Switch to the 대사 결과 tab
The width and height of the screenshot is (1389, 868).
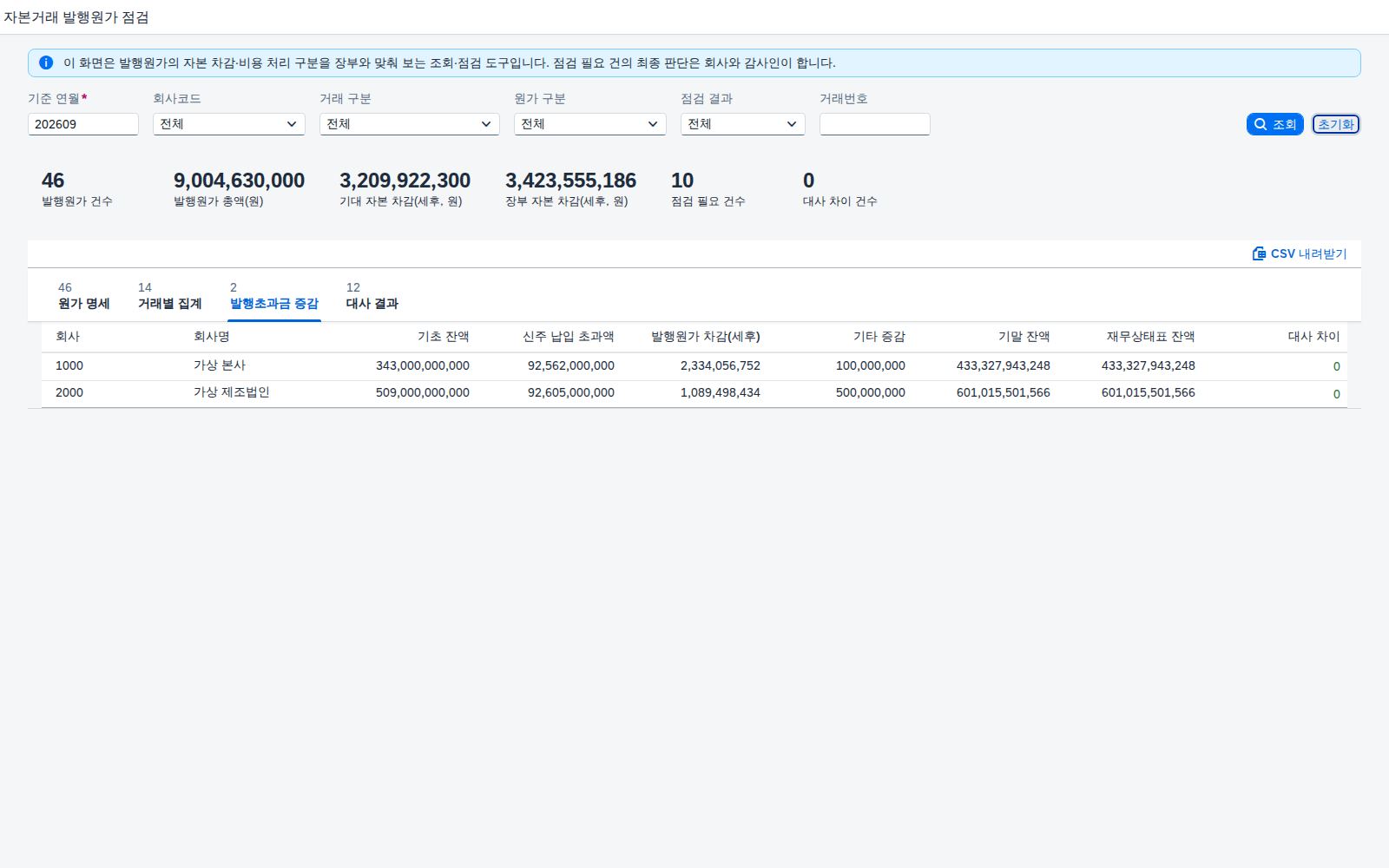click(372, 296)
